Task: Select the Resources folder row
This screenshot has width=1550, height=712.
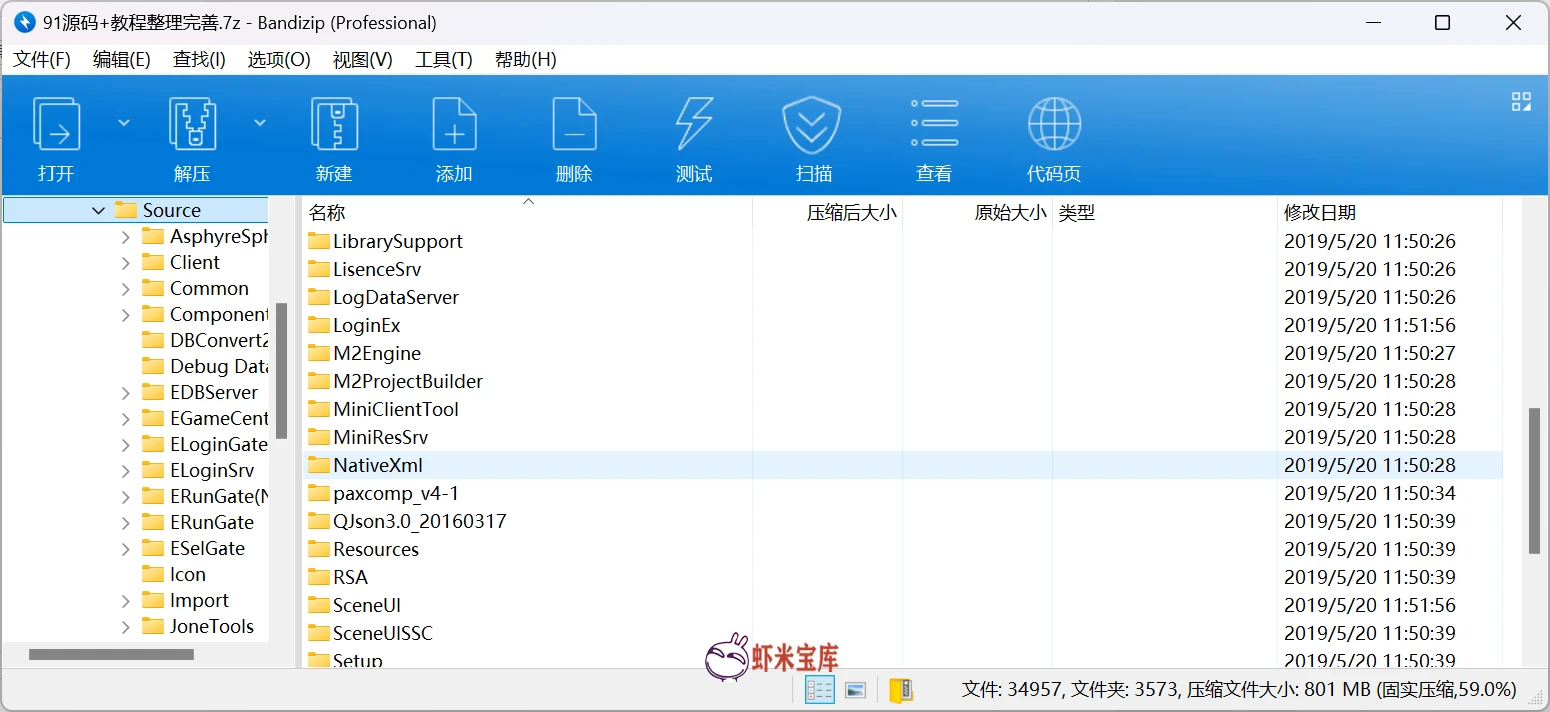Action: 902,549
